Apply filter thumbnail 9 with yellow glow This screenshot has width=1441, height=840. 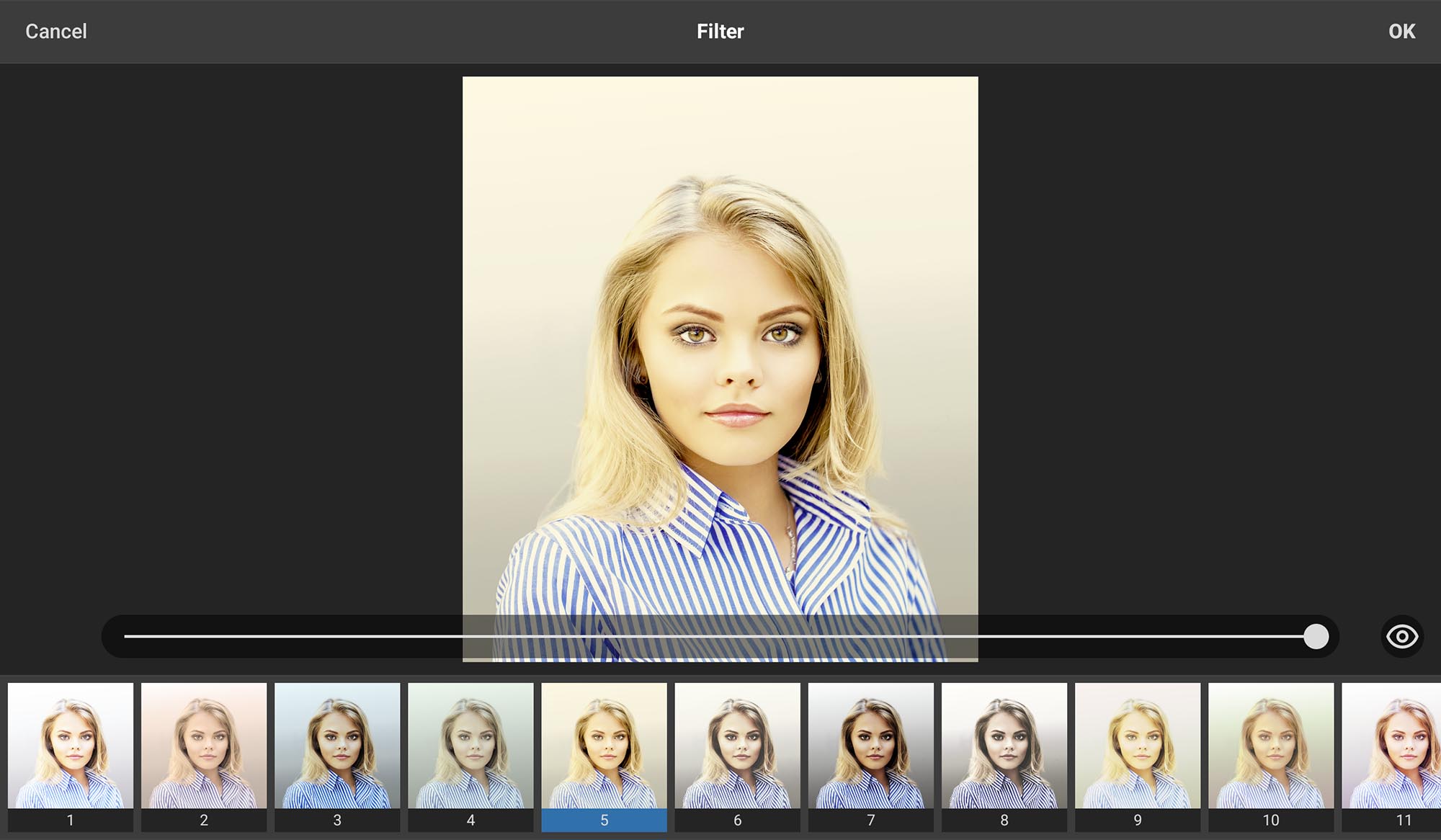coord(1138,746)
